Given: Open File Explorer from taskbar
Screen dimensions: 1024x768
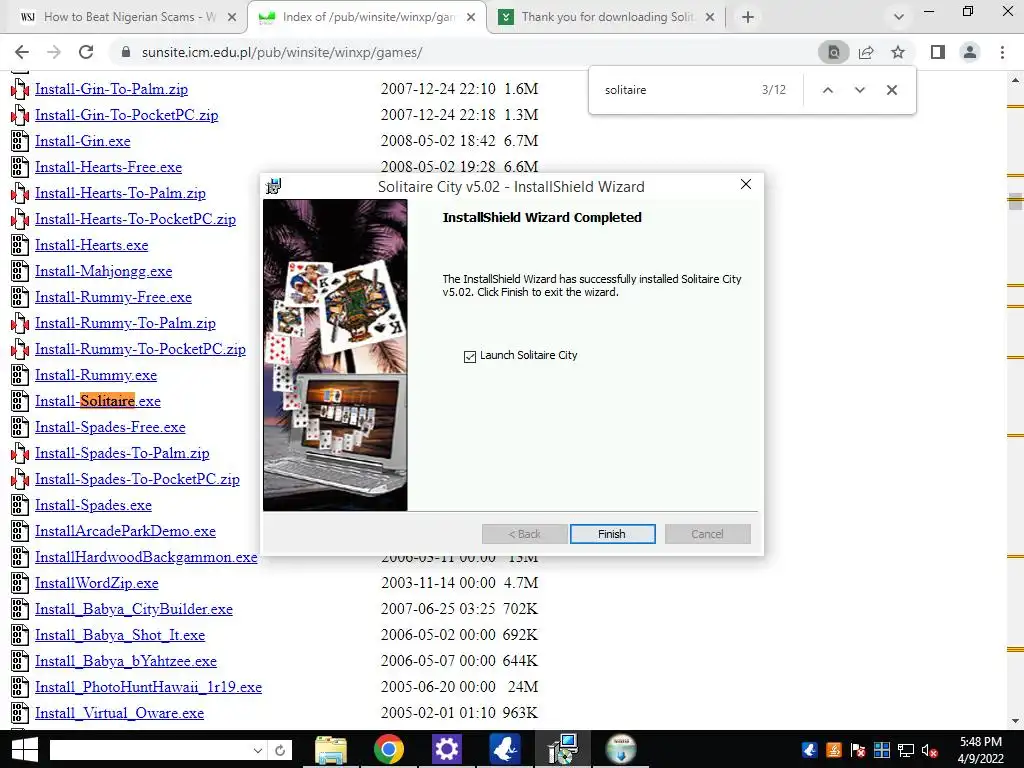Looking at the screenshot, I should coord(330,749).
